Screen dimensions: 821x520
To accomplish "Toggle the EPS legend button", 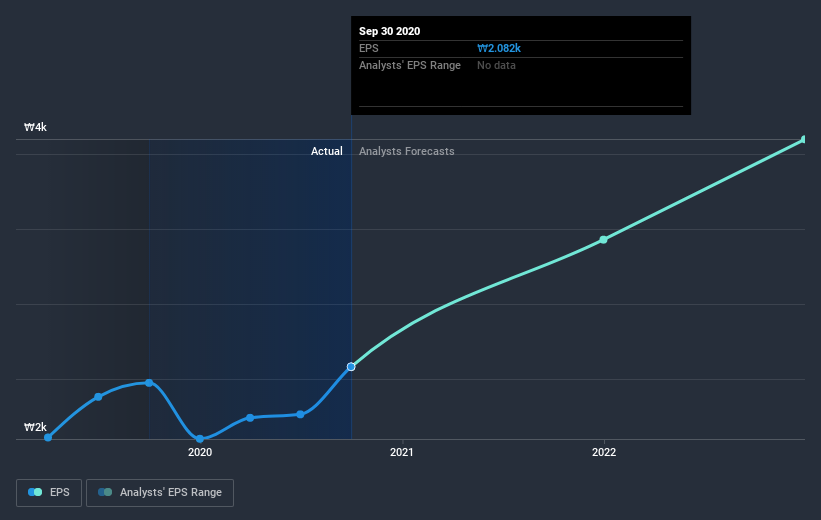I will point(49,492).
